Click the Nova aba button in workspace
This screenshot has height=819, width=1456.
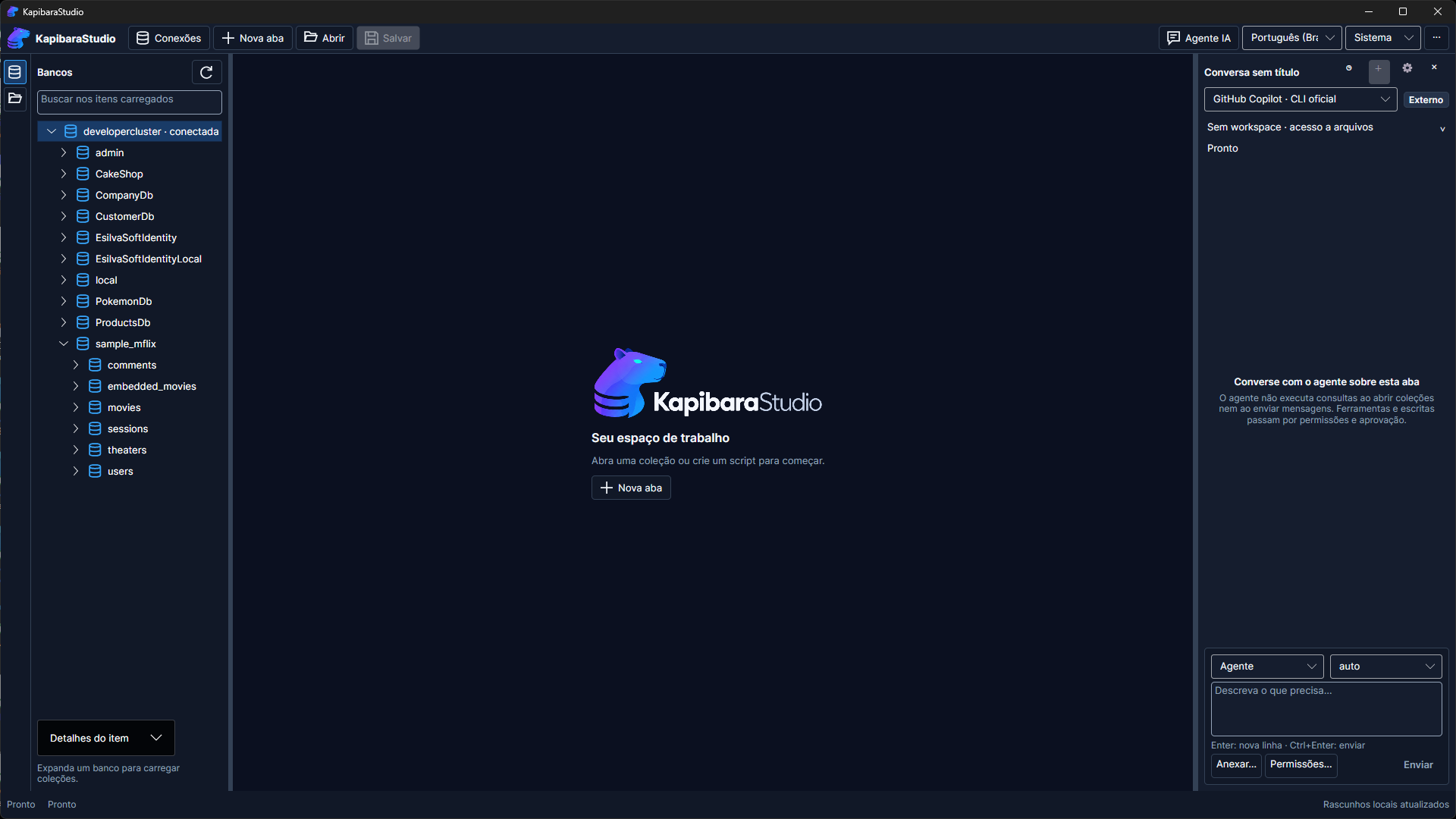631,488
